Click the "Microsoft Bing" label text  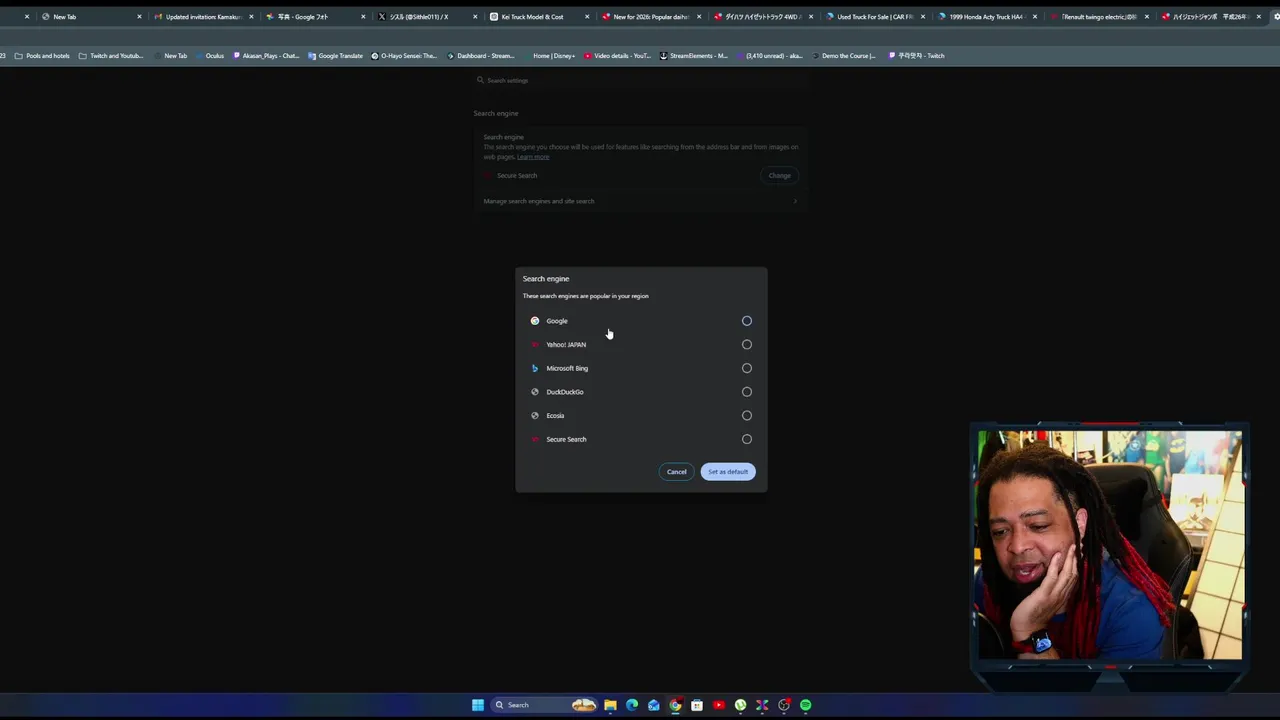click(567, 368)
